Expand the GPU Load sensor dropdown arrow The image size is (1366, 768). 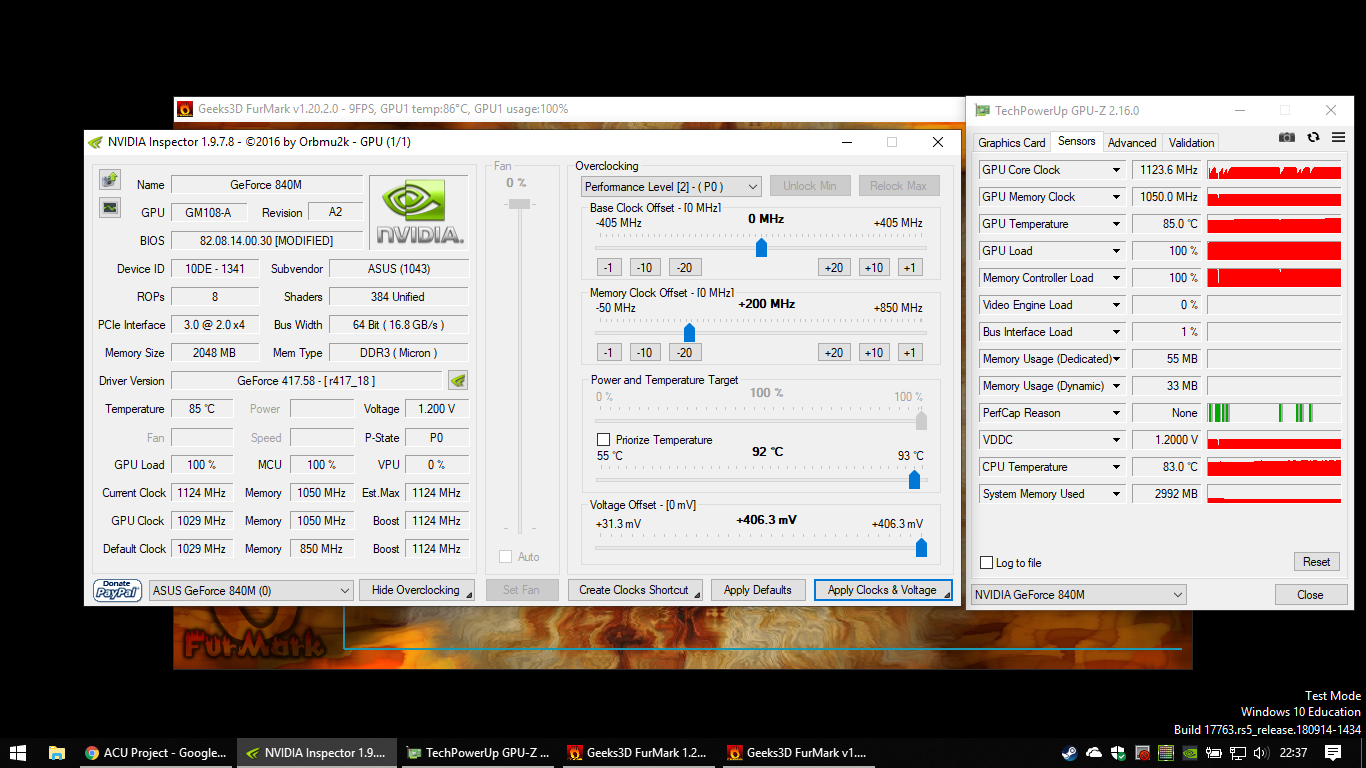1116,251
